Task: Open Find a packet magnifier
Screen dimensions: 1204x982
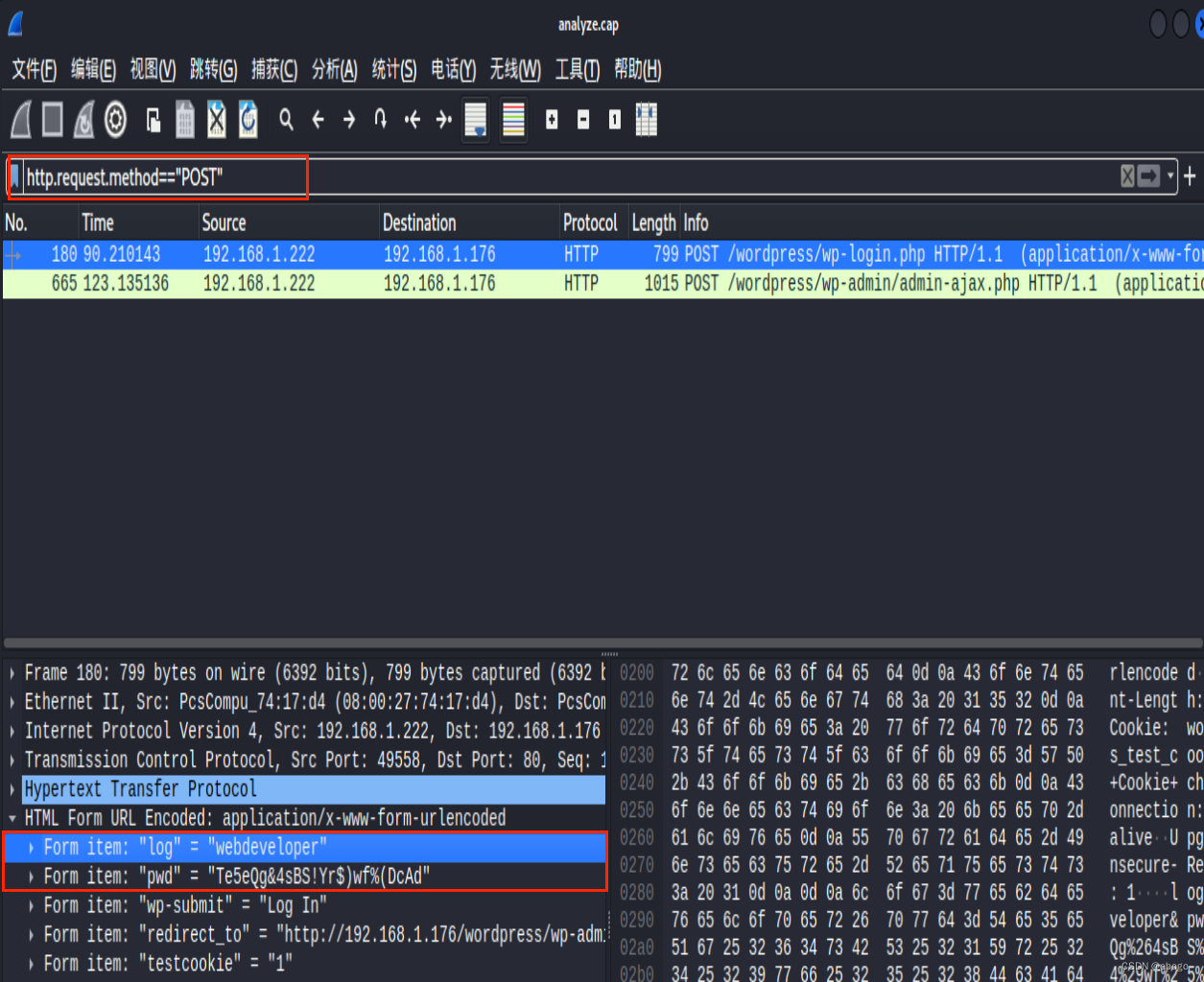Action: [x=286, y=120]
